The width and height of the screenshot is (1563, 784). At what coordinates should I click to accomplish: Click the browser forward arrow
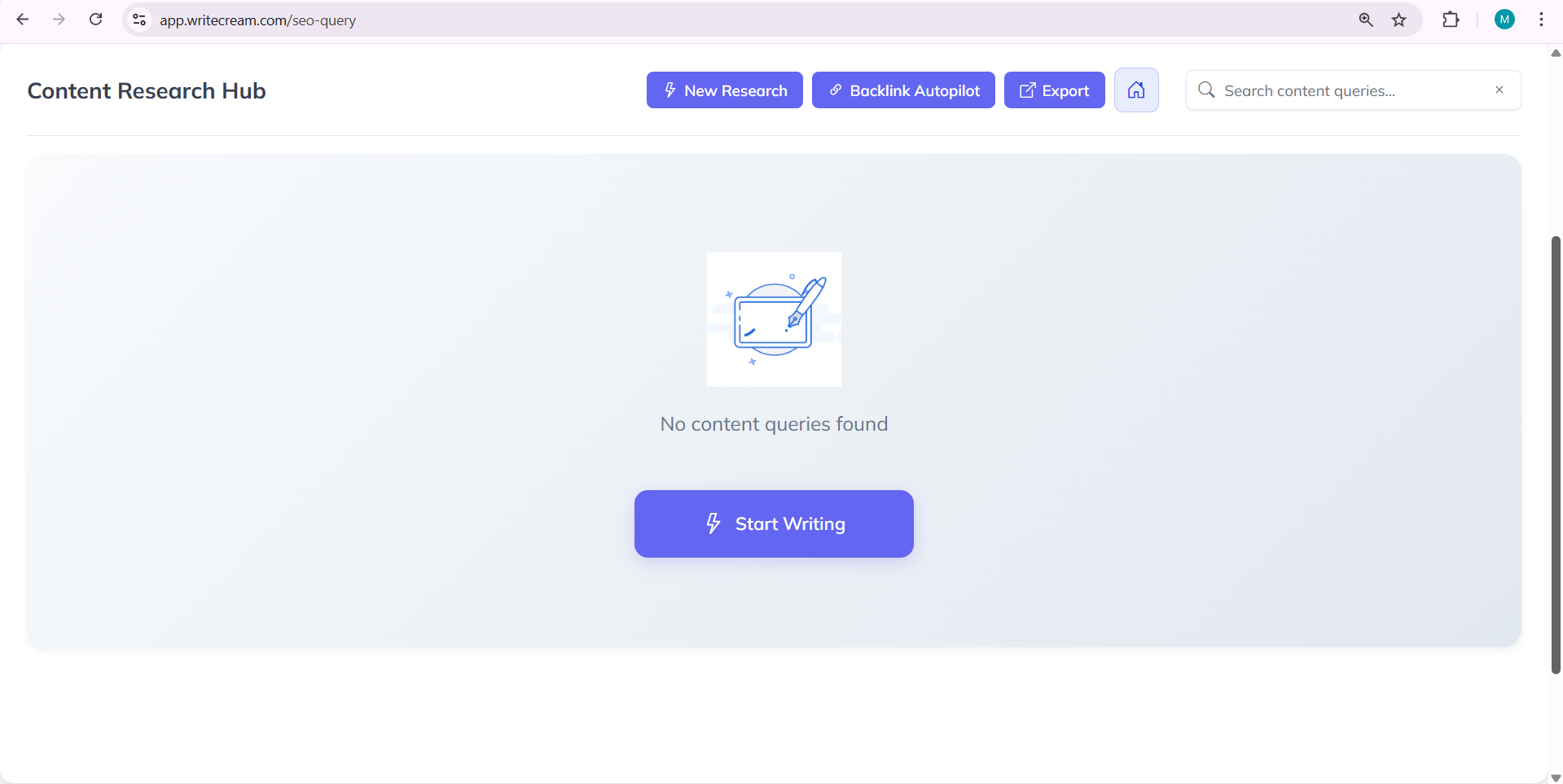click(x=59, y=20)
